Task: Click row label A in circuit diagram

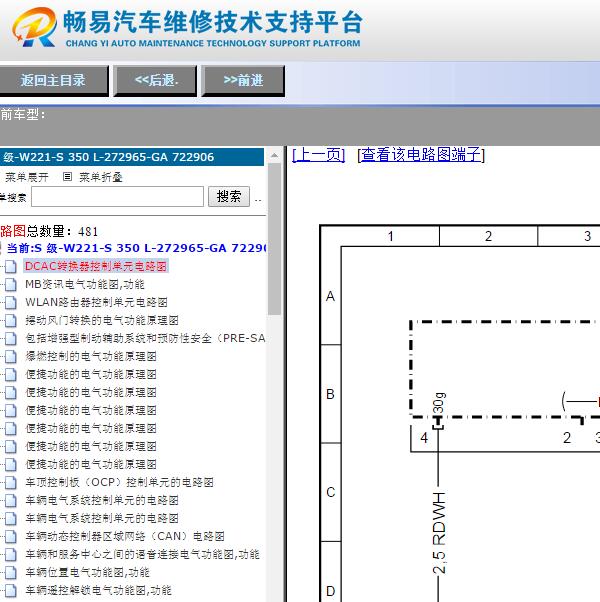Action: pos(331,296)
